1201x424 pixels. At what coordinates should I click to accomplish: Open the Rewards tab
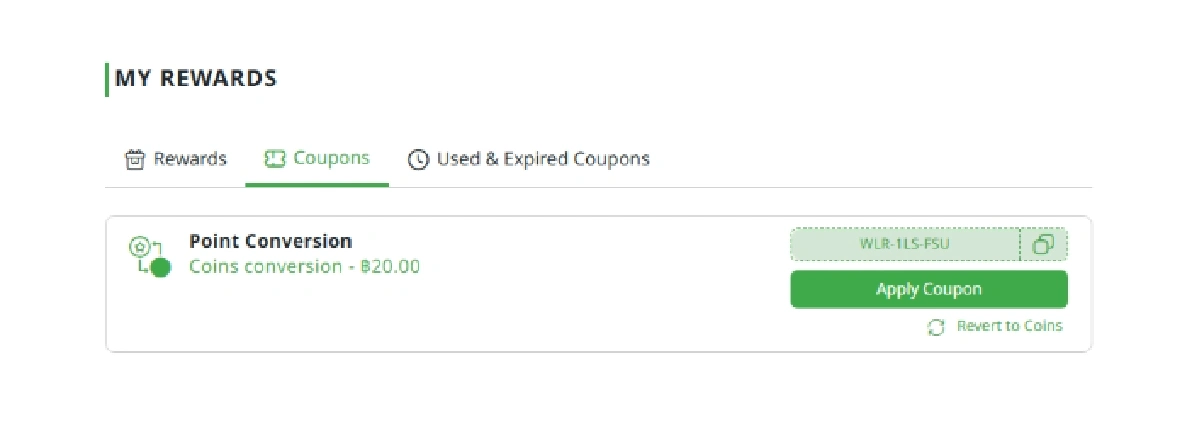tap(176, 159)
